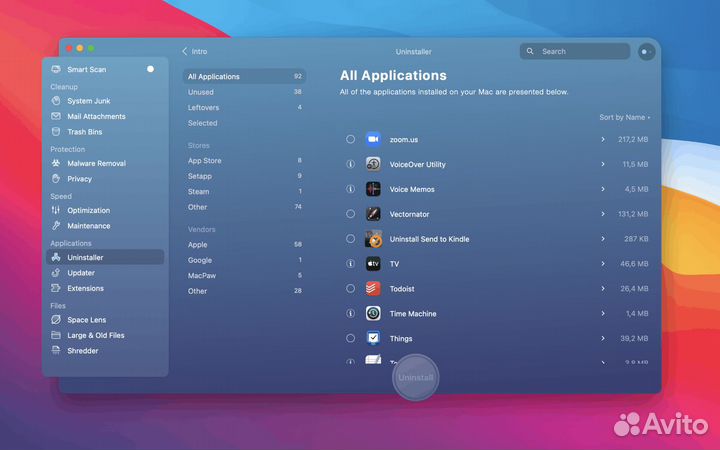This screenshot has height=450, width=720.
Task: Open the assistant button beside search
Action: click(646, 51)
